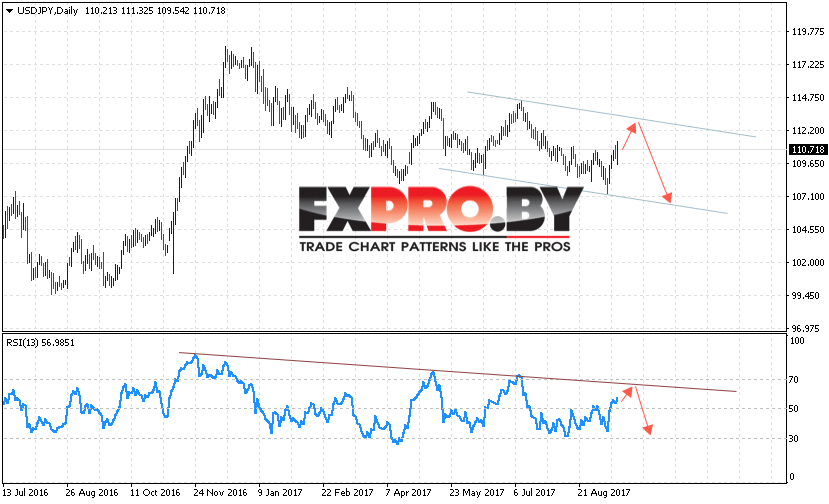Click the RSI scale level 30
The height and width of the screenshot is (504, 829).
coord(794,438)
